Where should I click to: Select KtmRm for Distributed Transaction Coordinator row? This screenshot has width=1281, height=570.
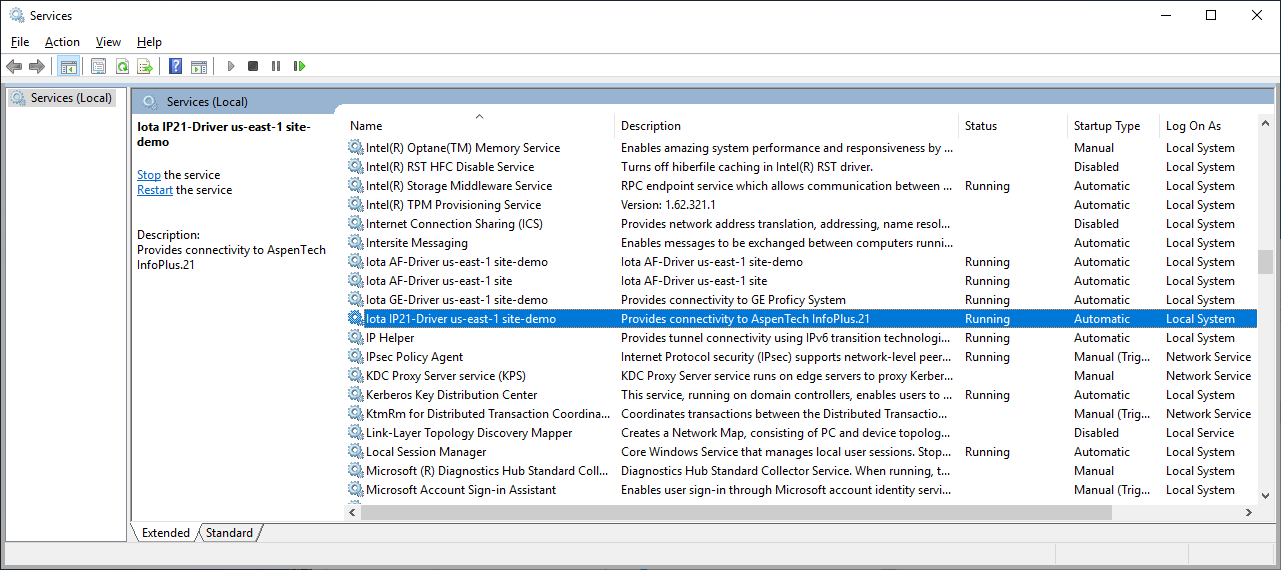800,414
